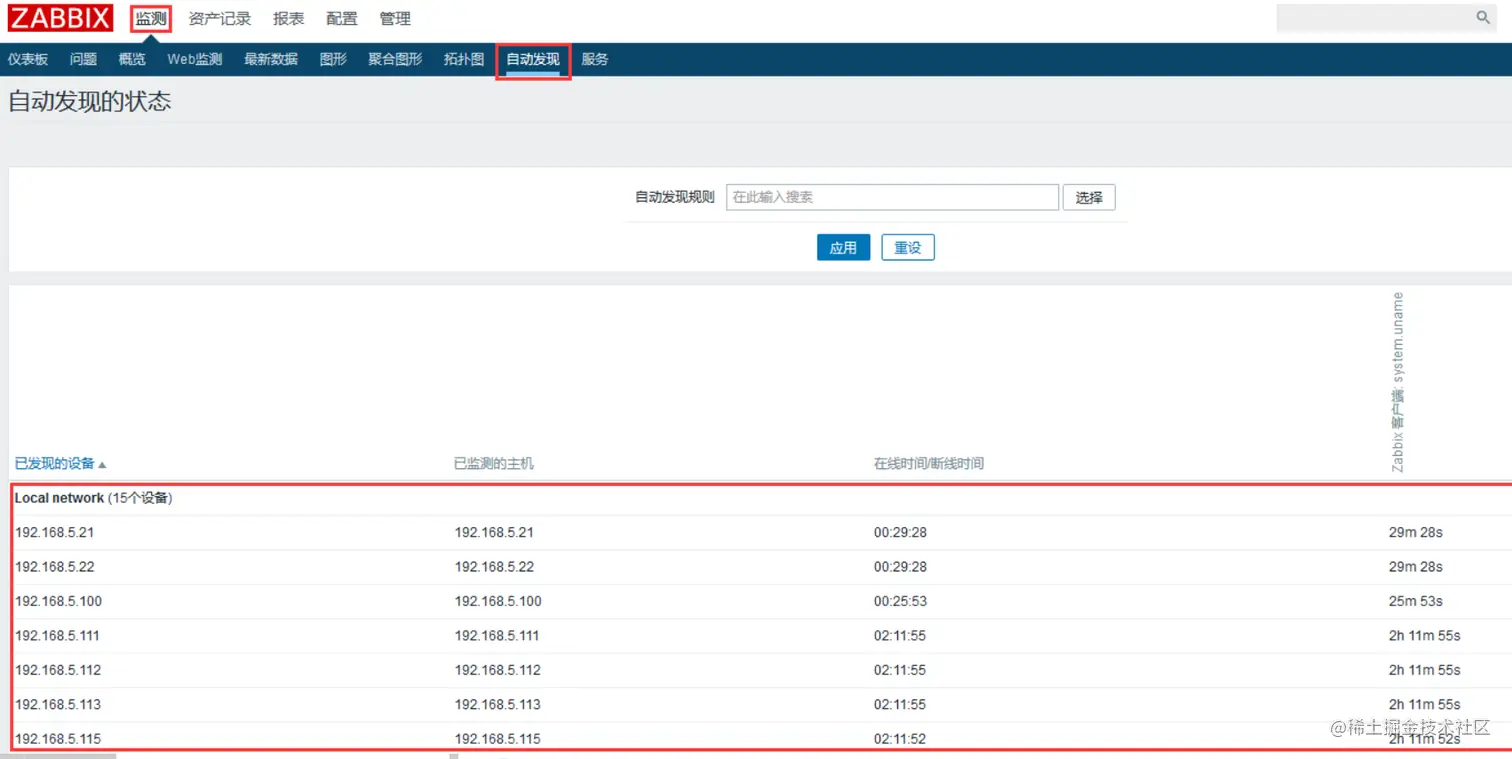Click uptime 02:11:55 in the 192.168.5.111 row
The image size is (1512, 759).
coord(900,635)
